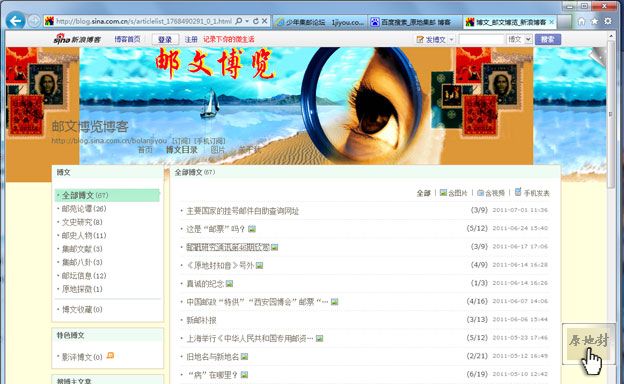Open the browser home icon
The width and height of the screenshot is (624, 384).
(581, 21)
